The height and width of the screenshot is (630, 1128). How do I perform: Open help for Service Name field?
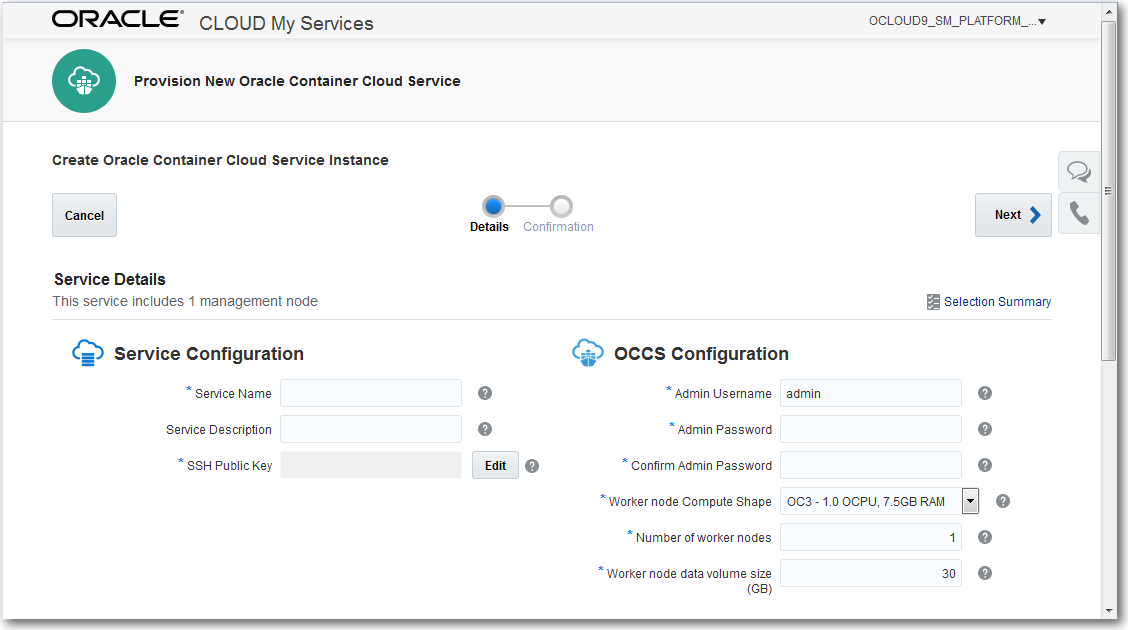[x=485, y=393]
